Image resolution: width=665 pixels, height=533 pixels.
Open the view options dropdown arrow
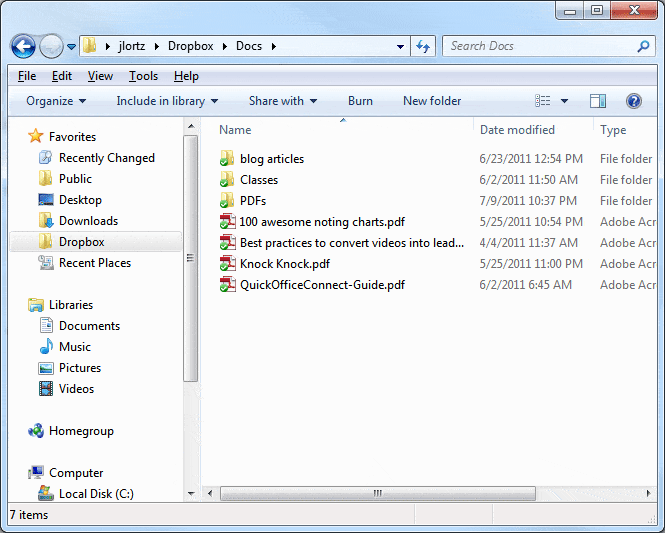(564, 101)
